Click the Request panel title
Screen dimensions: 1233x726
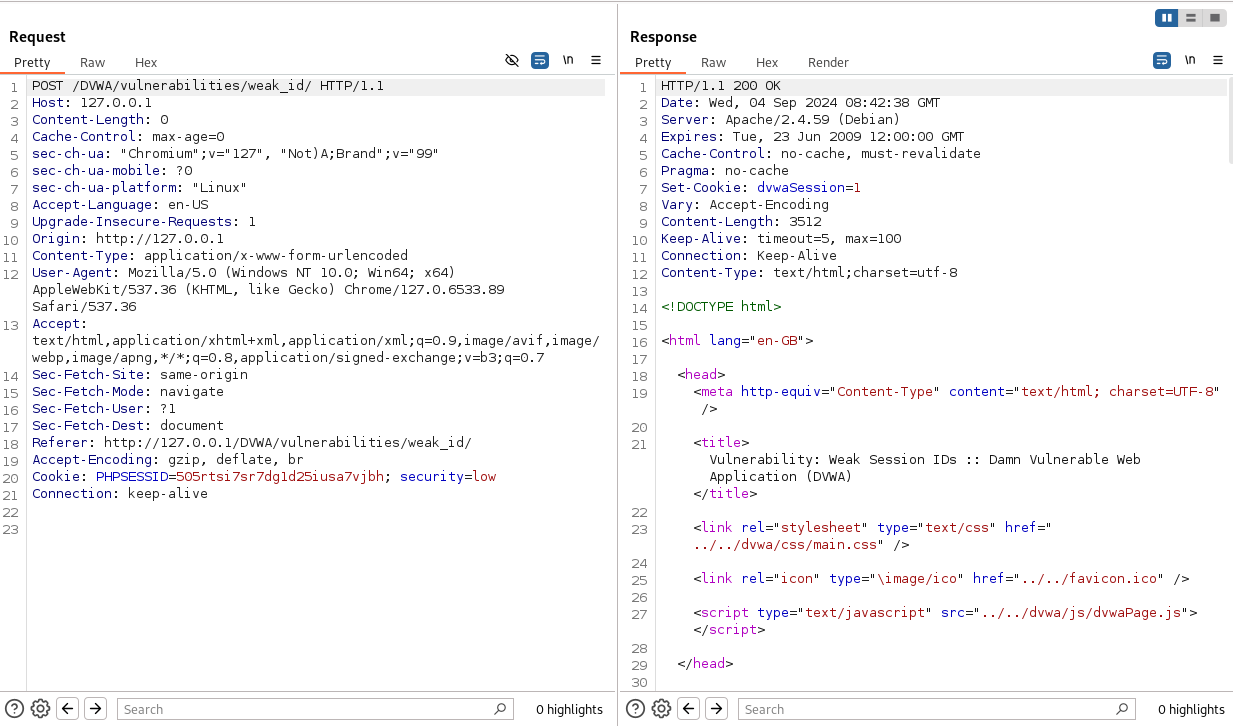[x=37, y=37]
